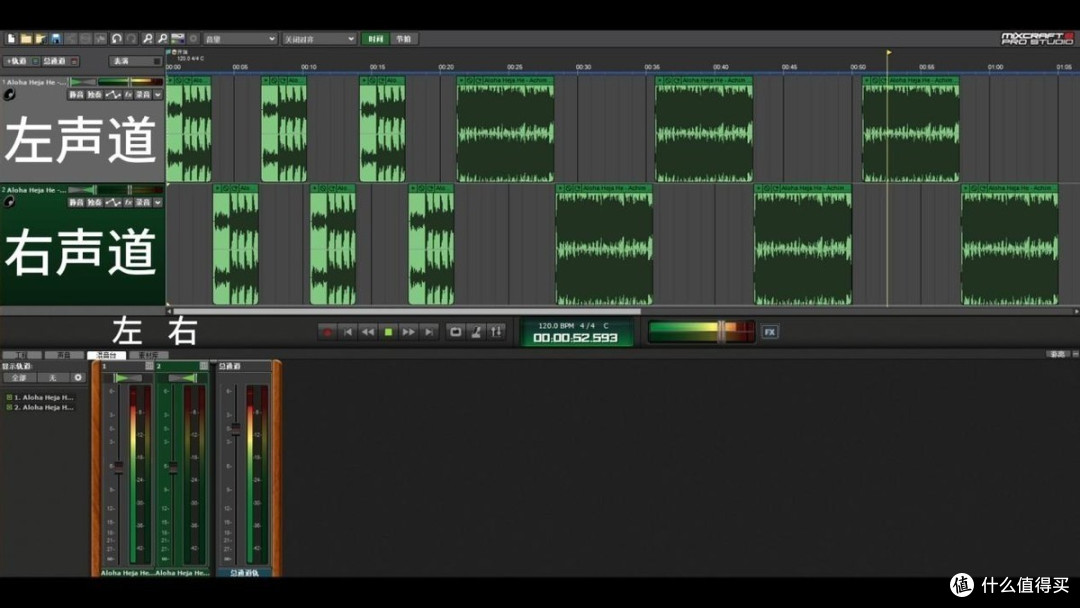
Task: Click the yellow playhead marker flag
Action: [x=889, y=52]
